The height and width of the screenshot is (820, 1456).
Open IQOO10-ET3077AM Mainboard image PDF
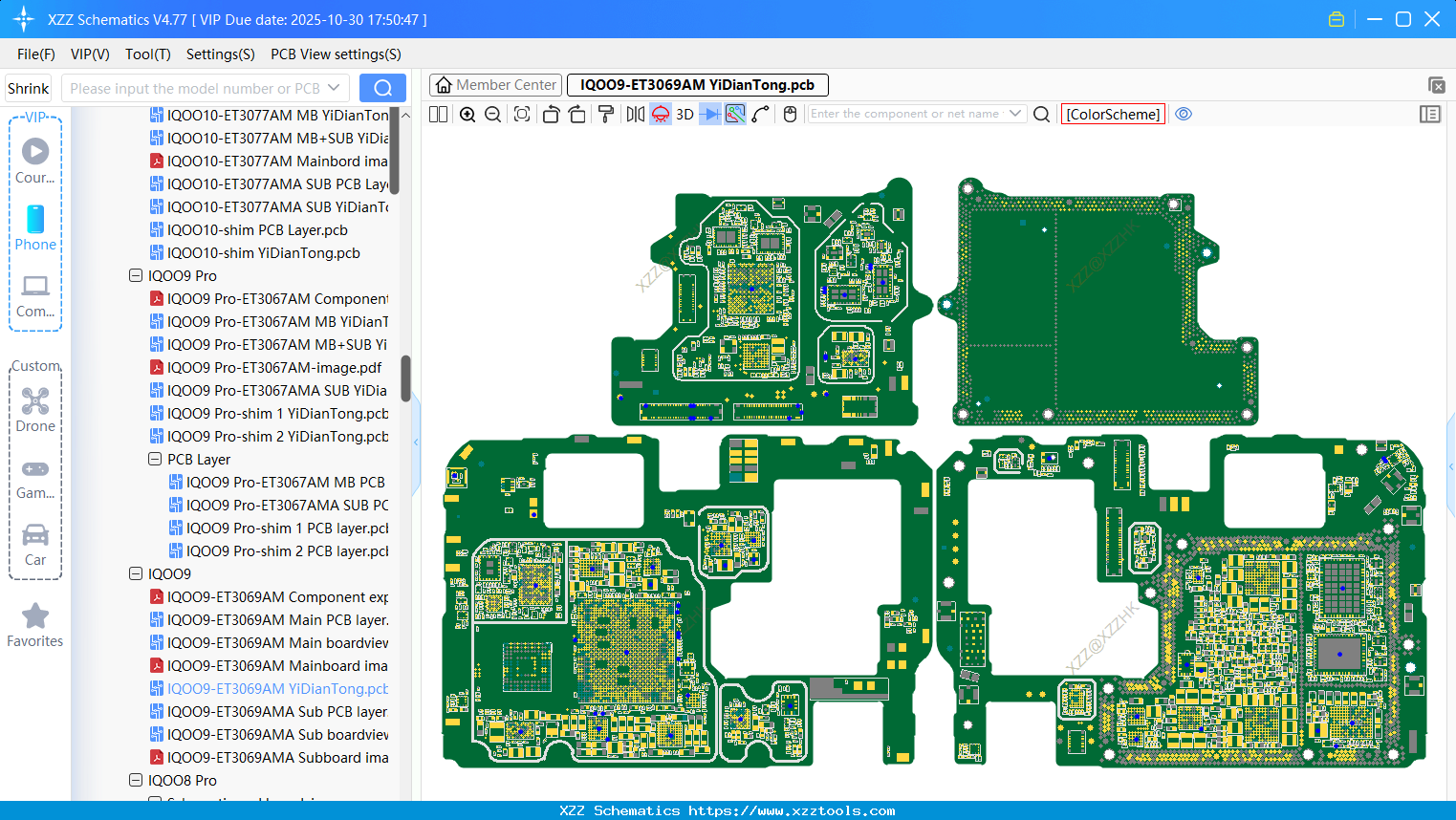pos(269,161)
